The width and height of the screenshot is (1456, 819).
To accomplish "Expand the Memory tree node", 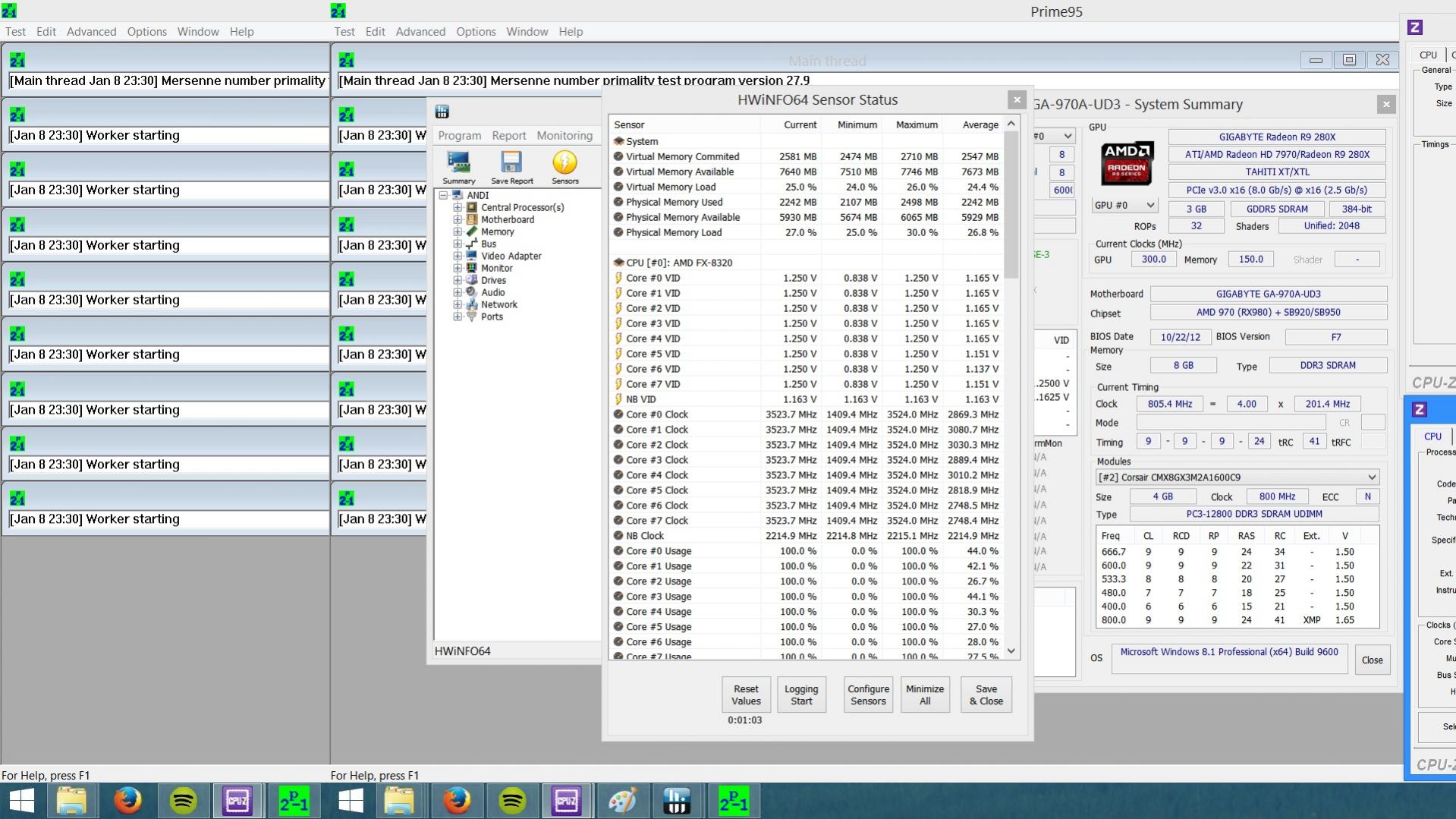I will coord(458,232).
